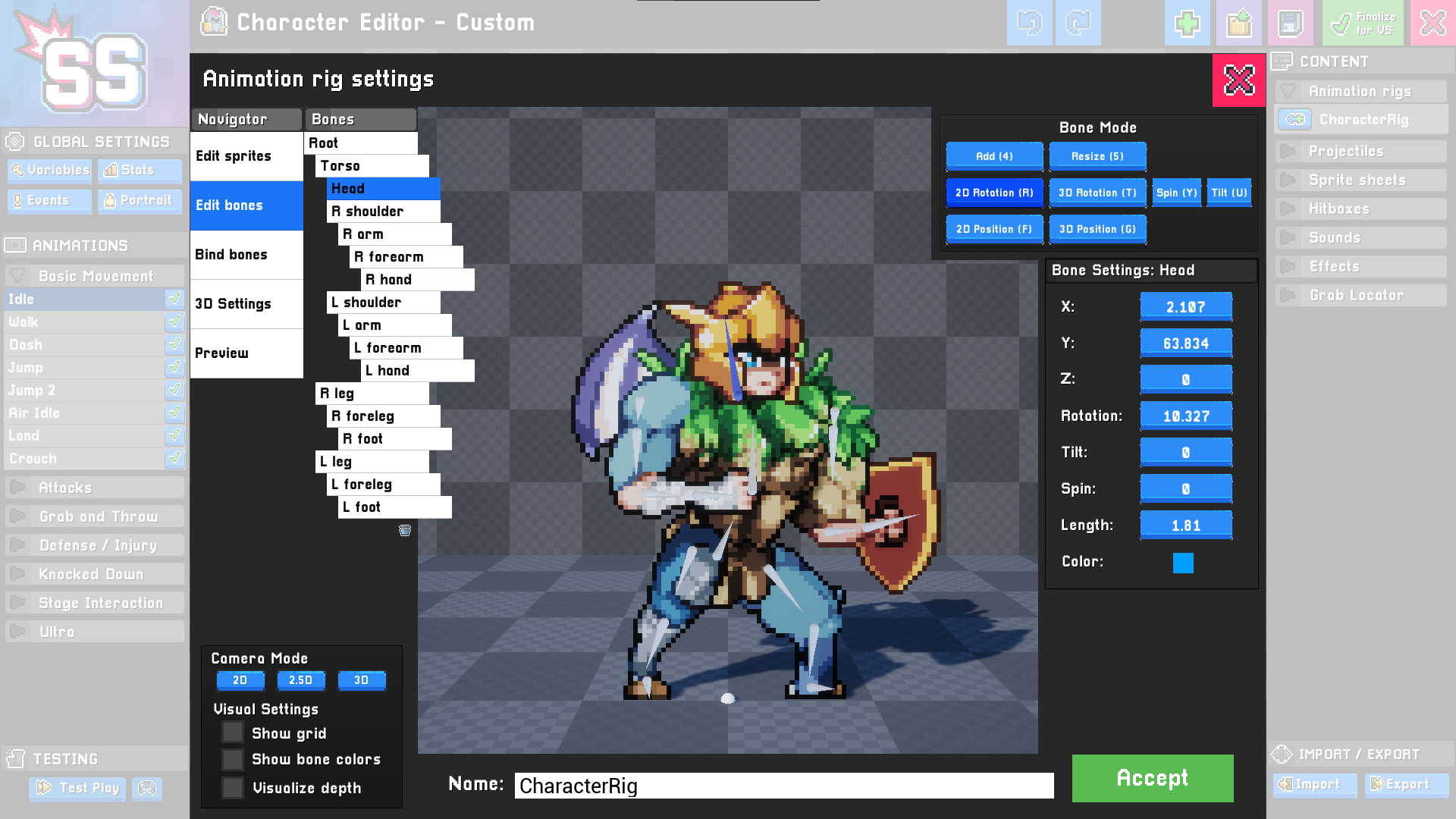Toggle the Idle animation checkmark

point(175,299)
